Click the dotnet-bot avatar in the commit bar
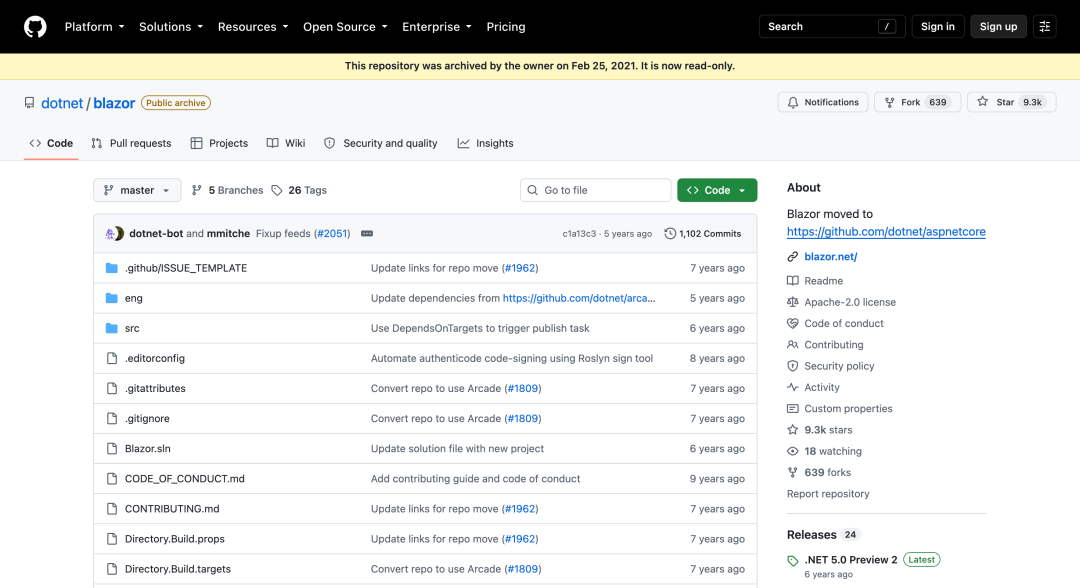1080x588 pixels. [x=111, y=233]
